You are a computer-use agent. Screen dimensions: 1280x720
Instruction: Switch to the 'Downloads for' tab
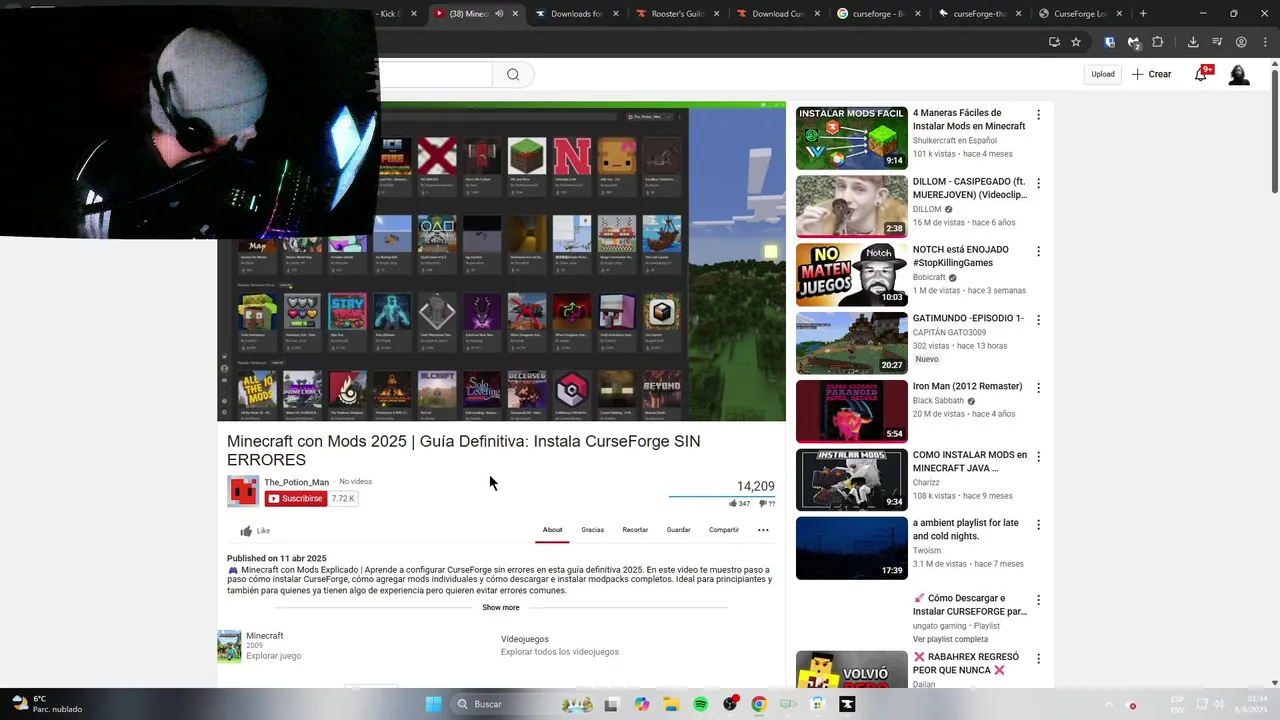pyautogui.click(x=578, y=14)
